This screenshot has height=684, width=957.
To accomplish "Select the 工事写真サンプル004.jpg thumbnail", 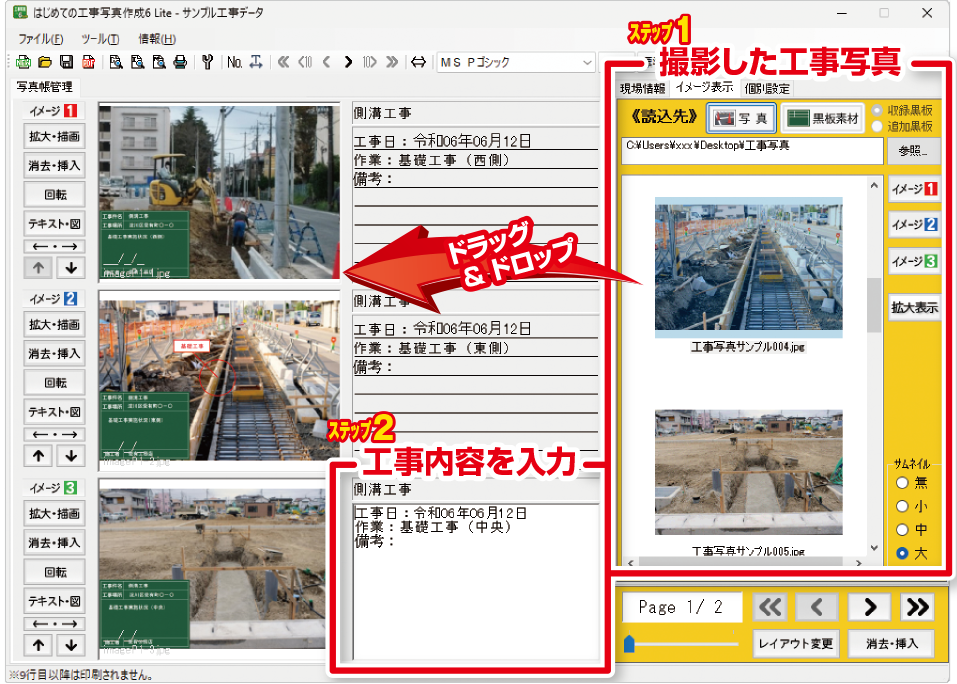I will click(x=748, y=267).
